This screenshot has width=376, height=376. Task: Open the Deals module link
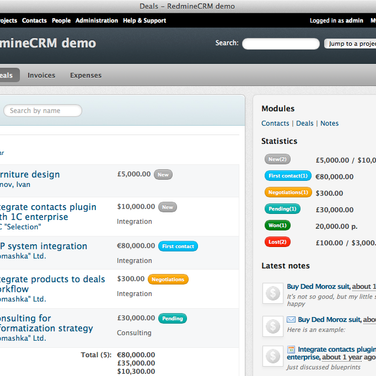(305, 123)
